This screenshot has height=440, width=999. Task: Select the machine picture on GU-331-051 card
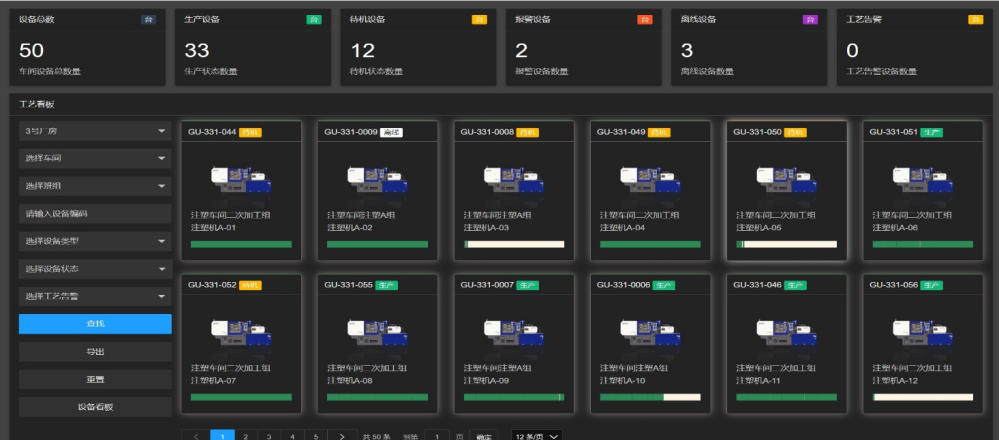click(x=922, y=180)
